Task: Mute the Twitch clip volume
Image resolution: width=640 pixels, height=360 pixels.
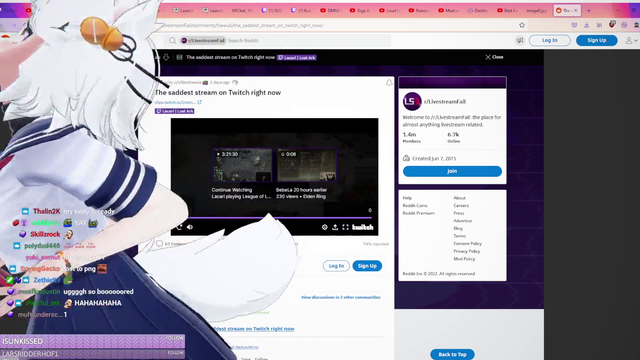Action: (x=190, y=227)
